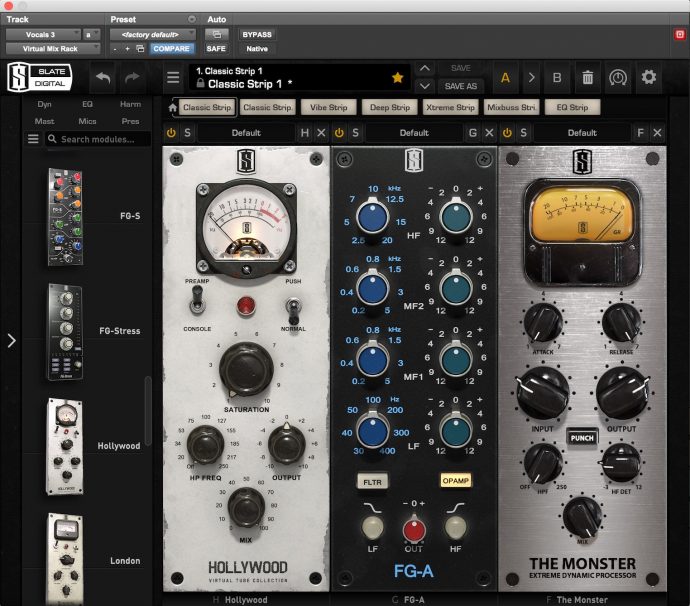The width and height of the screenshot is (690, 606).
Task: Open Hollywood module Default preset dropdown
Action: click(x=246, y=132)
